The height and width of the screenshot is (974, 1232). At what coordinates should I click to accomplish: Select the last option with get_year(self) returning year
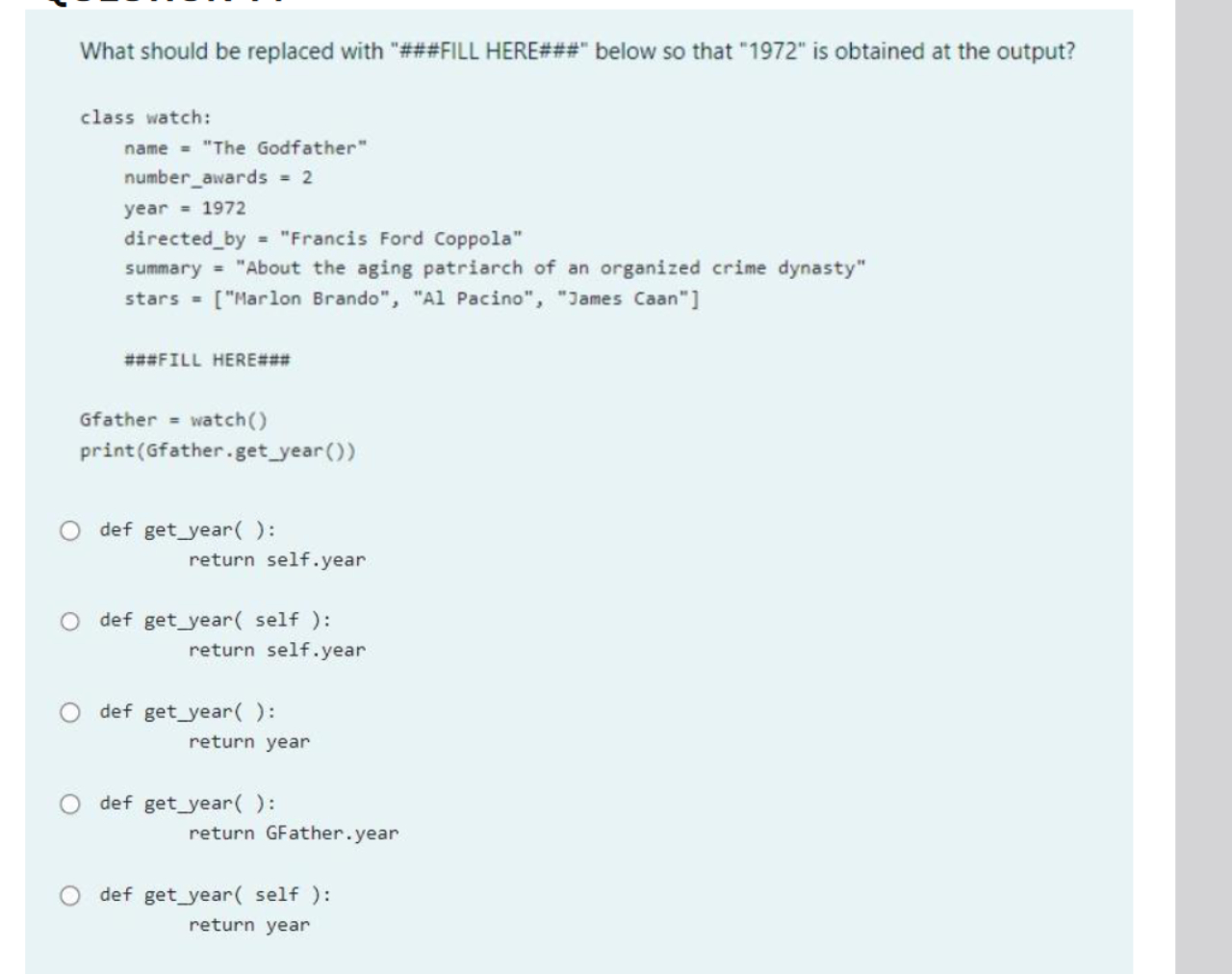pos(69,894)
